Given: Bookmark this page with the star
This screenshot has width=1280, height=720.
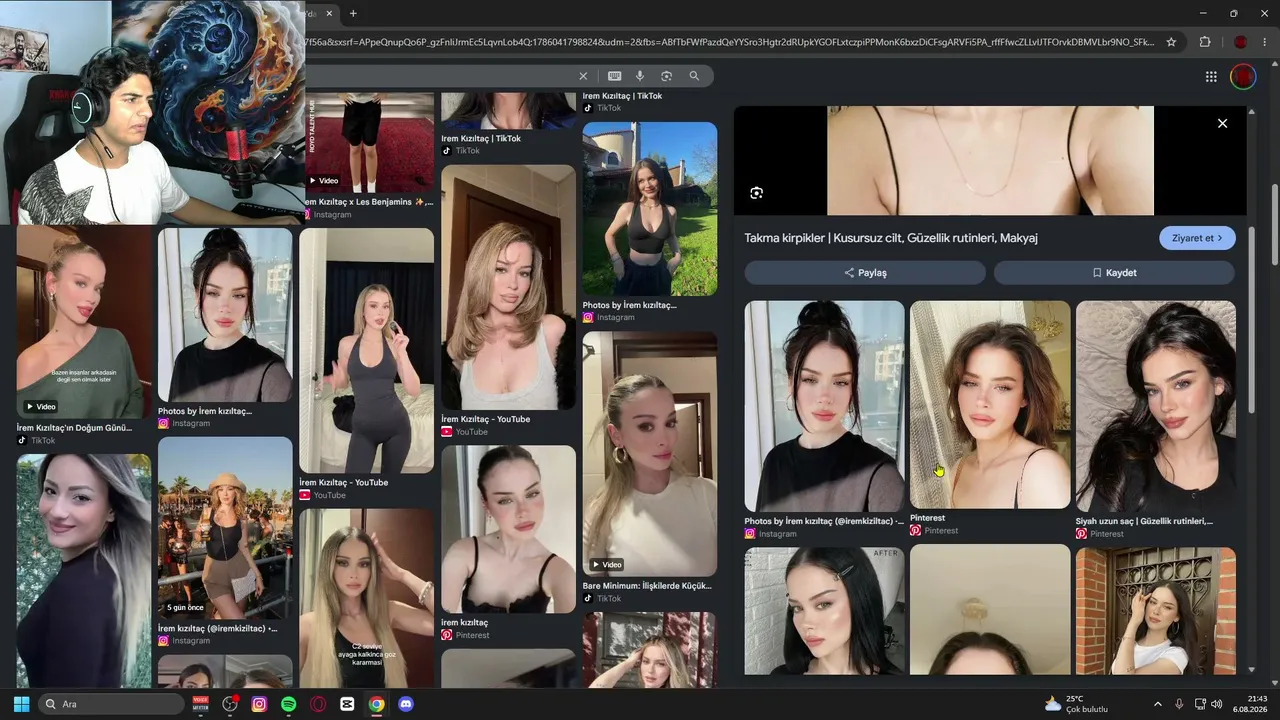Looking at the screenshot, I should click(1171, 42).
